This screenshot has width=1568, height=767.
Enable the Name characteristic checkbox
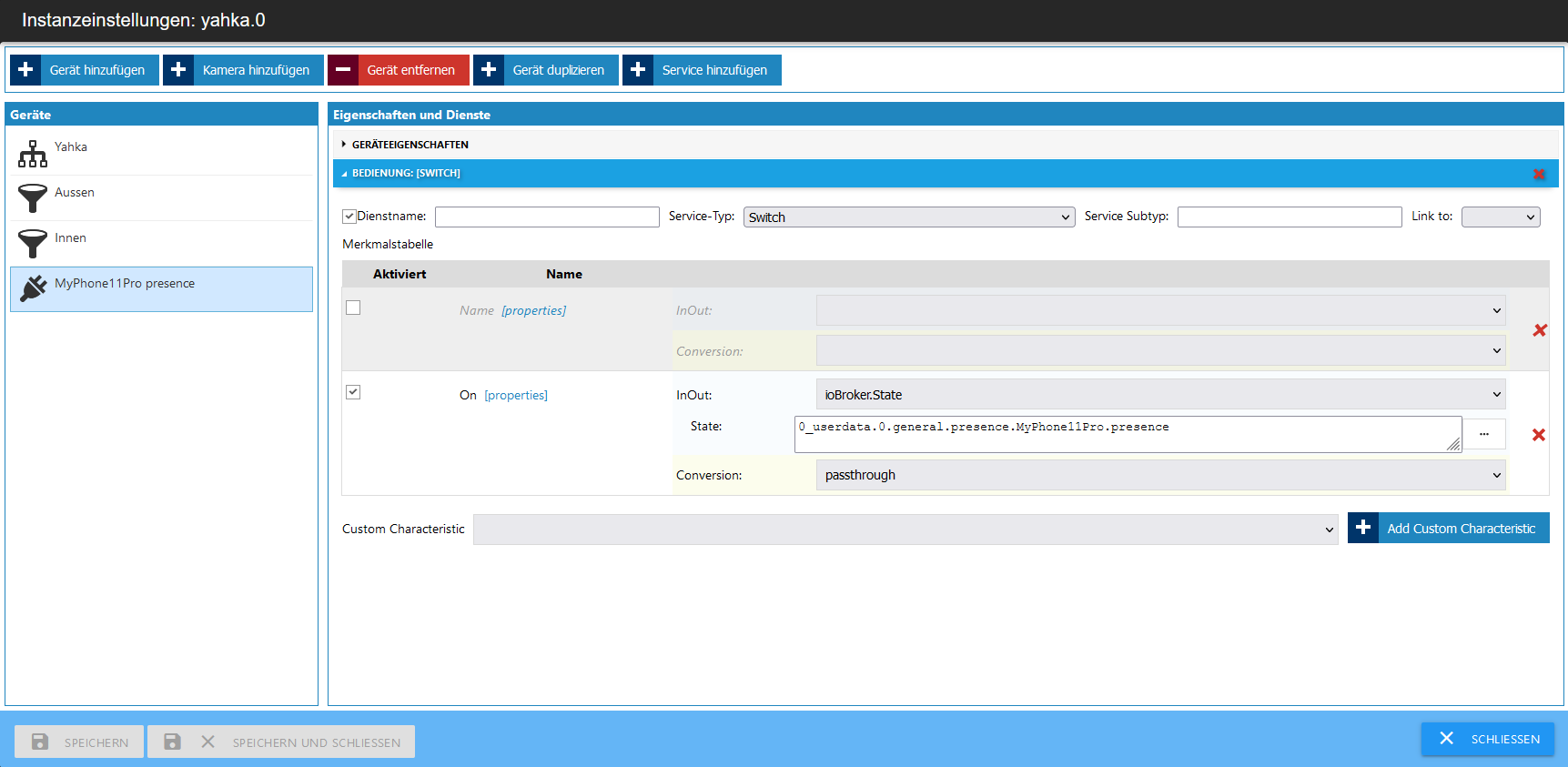tap(353, 308)
